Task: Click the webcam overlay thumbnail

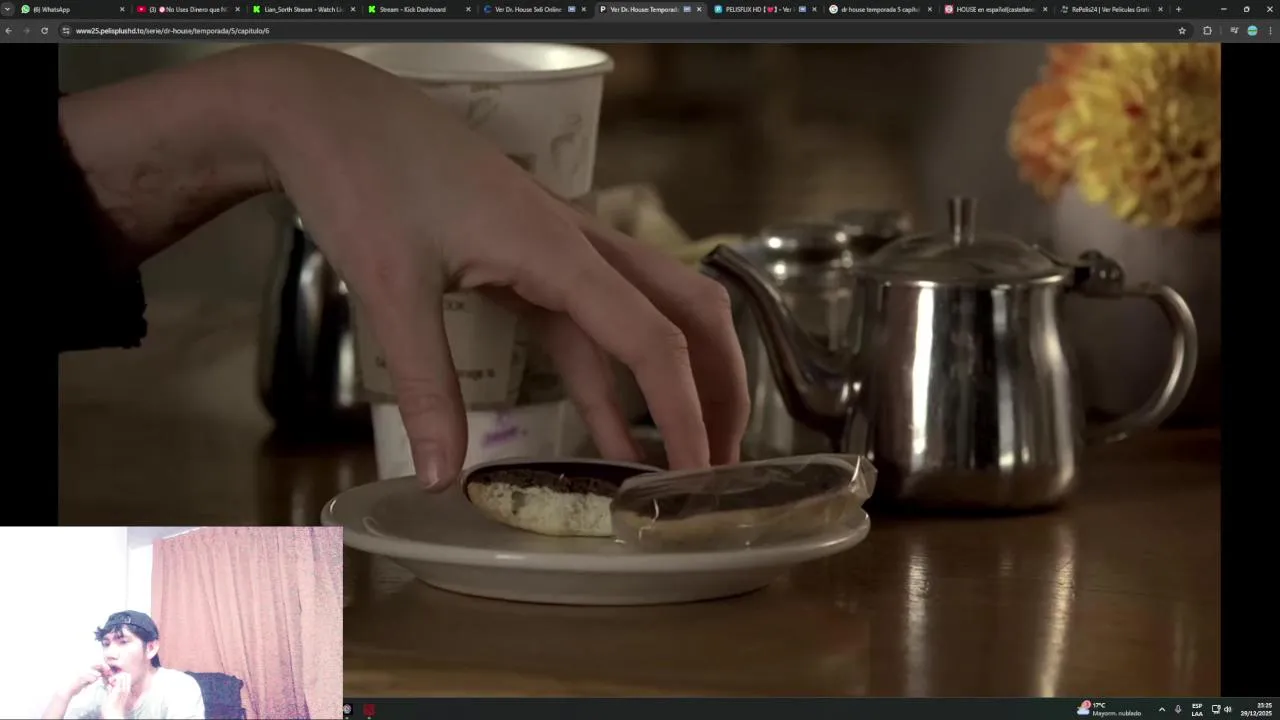Action: 171,623
